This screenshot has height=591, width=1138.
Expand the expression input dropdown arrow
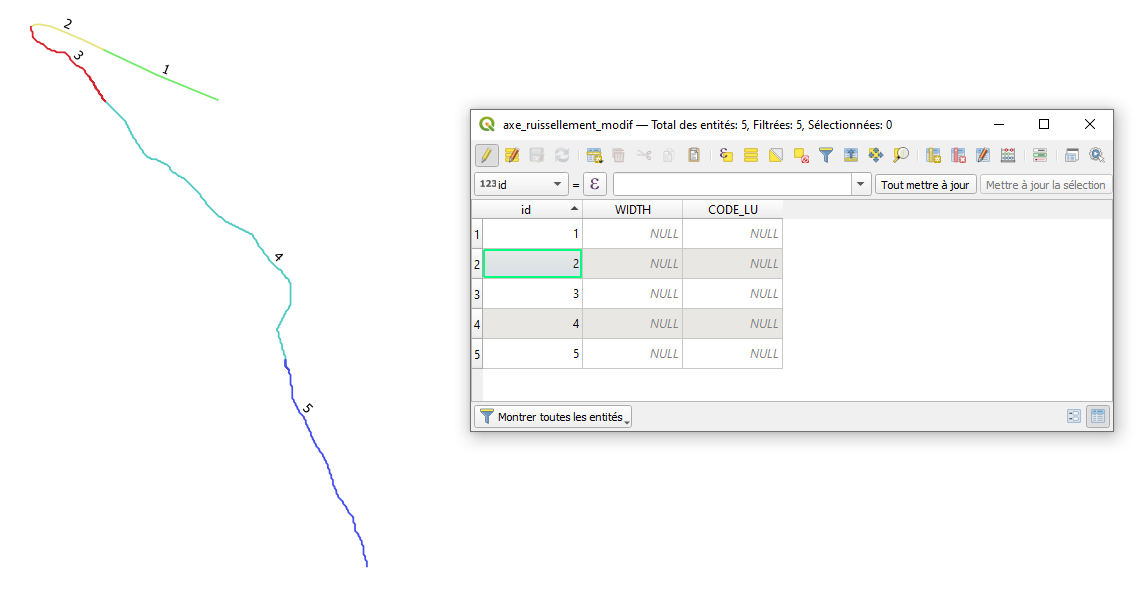(x=861, y=184)
